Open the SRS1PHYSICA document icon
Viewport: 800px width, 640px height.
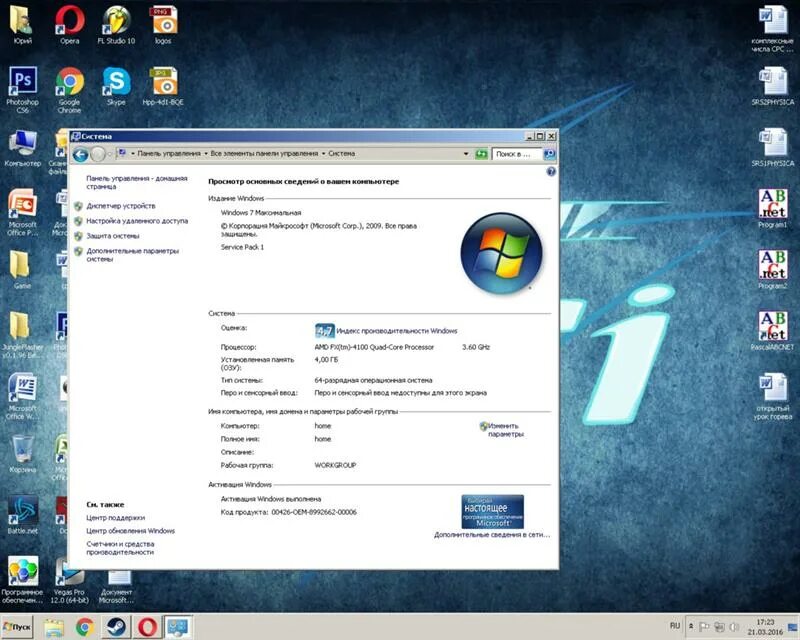coord(772,148)
